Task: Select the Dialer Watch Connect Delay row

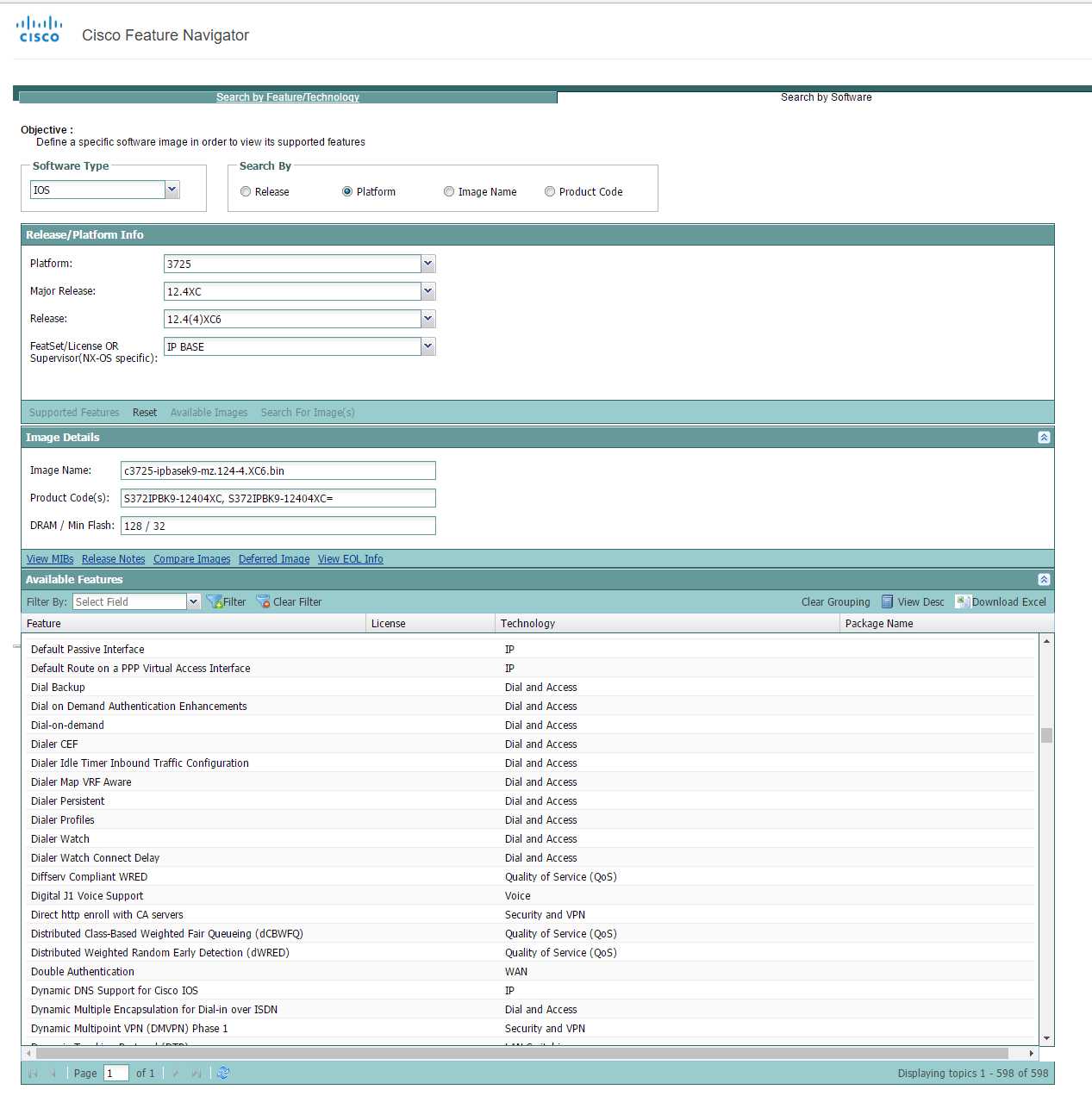Action: coord(528,858)
